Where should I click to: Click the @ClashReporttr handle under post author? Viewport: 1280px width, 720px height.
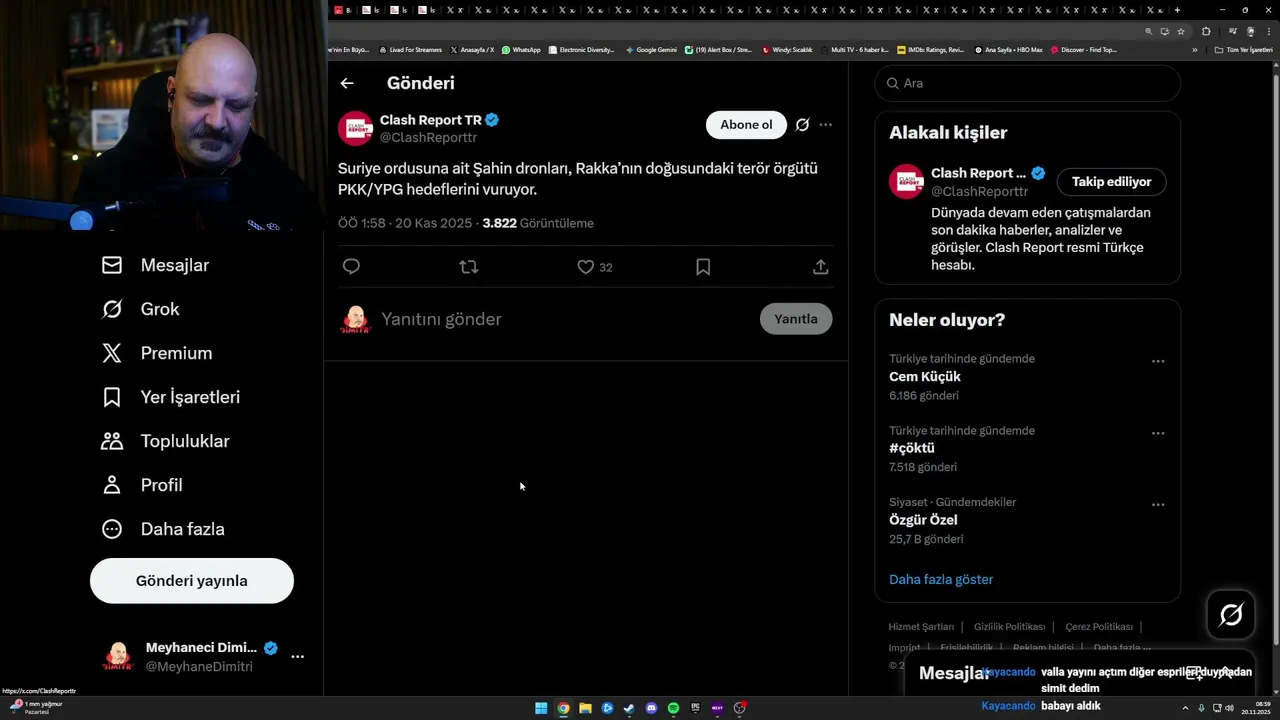pos(428,138)
